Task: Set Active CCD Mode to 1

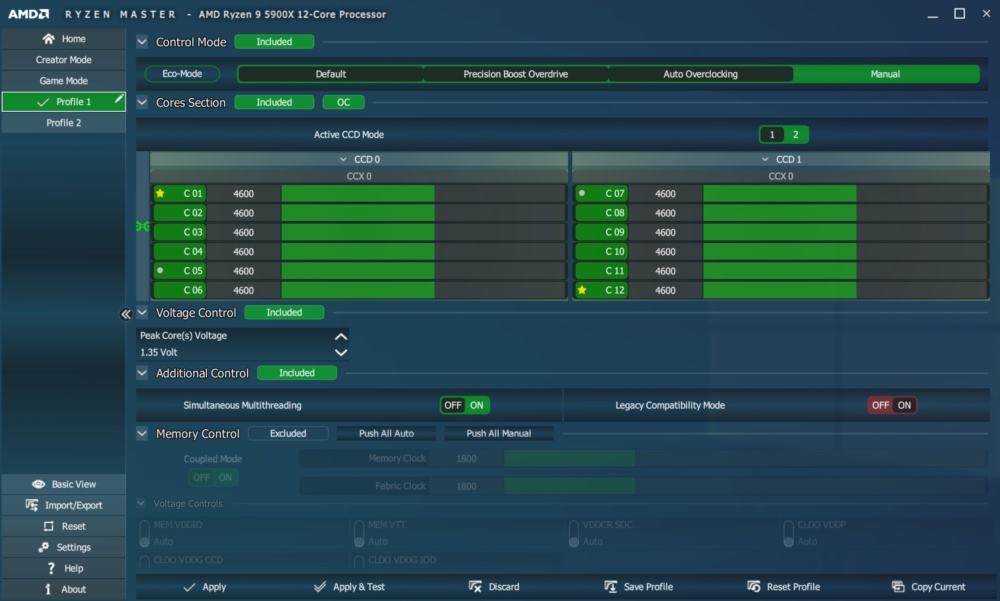Action: coord(772,135)
